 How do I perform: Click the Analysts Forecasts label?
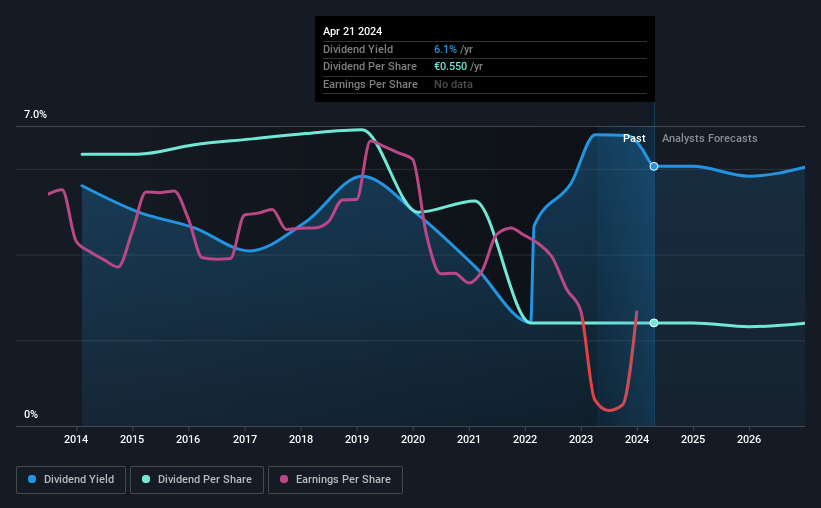pos(709,138)
